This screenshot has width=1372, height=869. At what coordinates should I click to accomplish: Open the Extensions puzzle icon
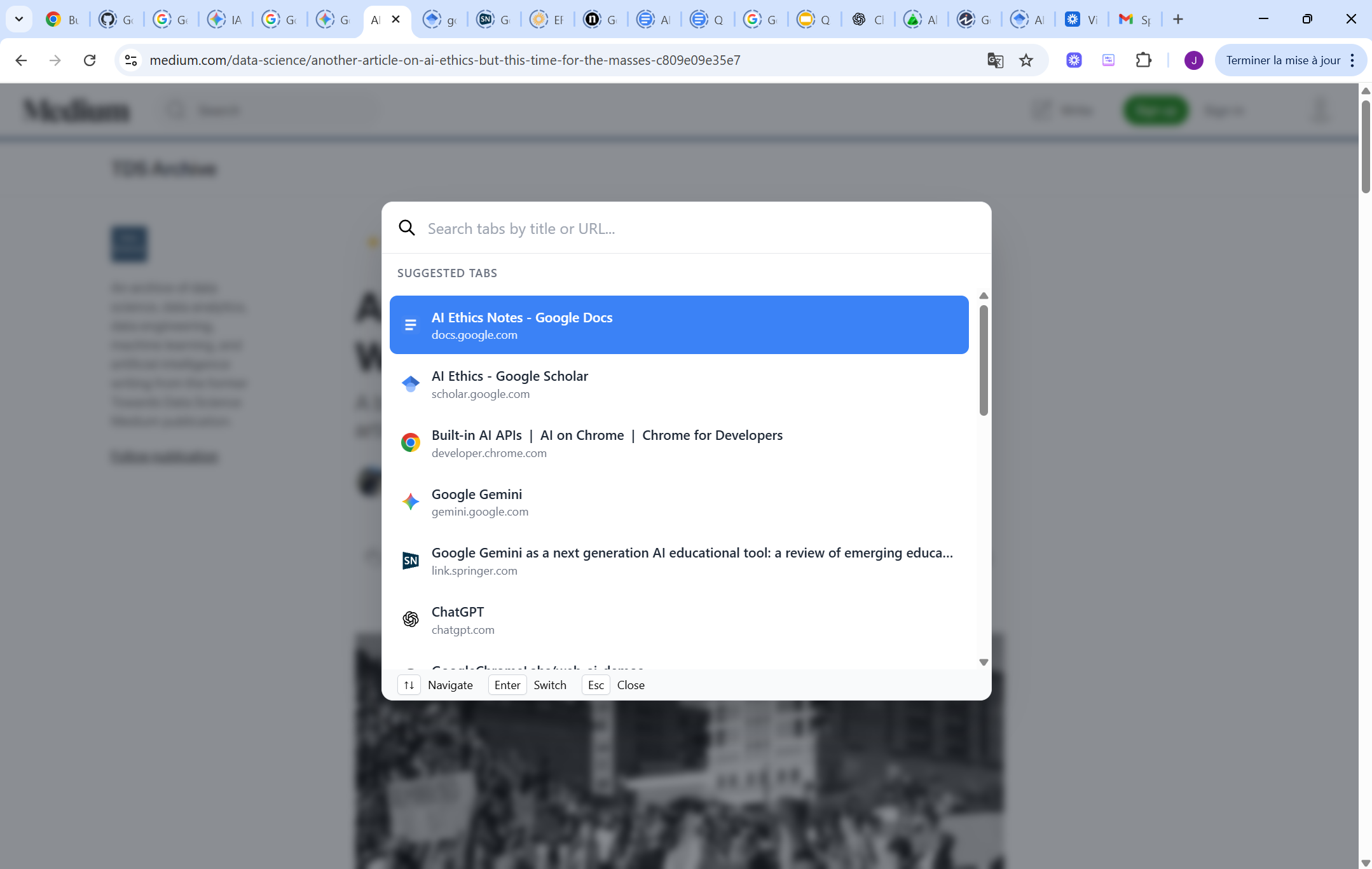(1143, 60)
